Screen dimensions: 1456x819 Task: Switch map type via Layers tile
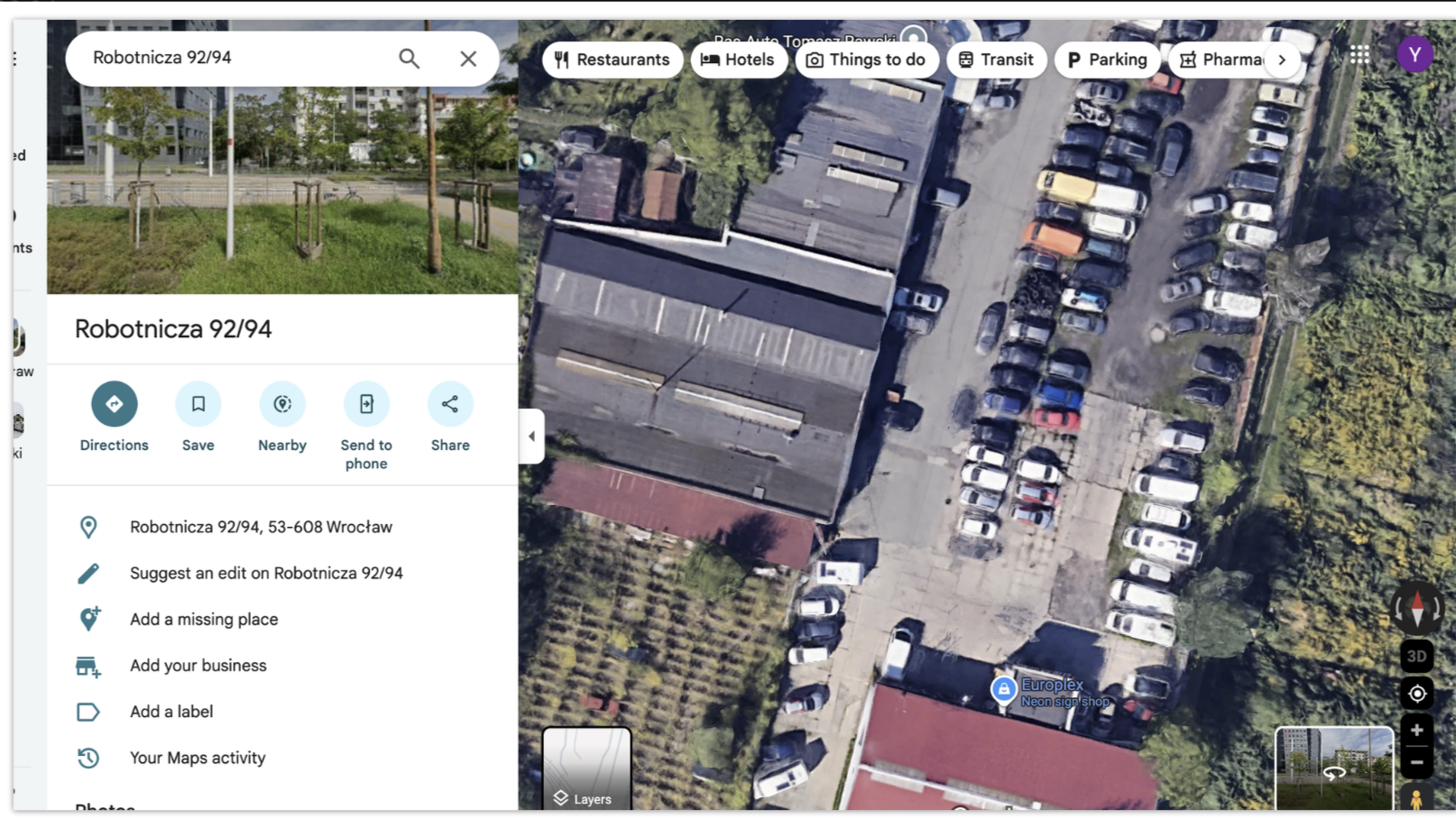click(x=586, y=768)
